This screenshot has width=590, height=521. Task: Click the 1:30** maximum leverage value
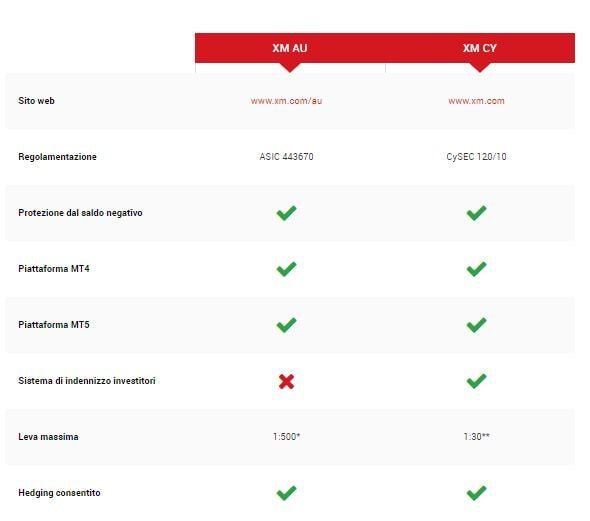click(476, 437)
